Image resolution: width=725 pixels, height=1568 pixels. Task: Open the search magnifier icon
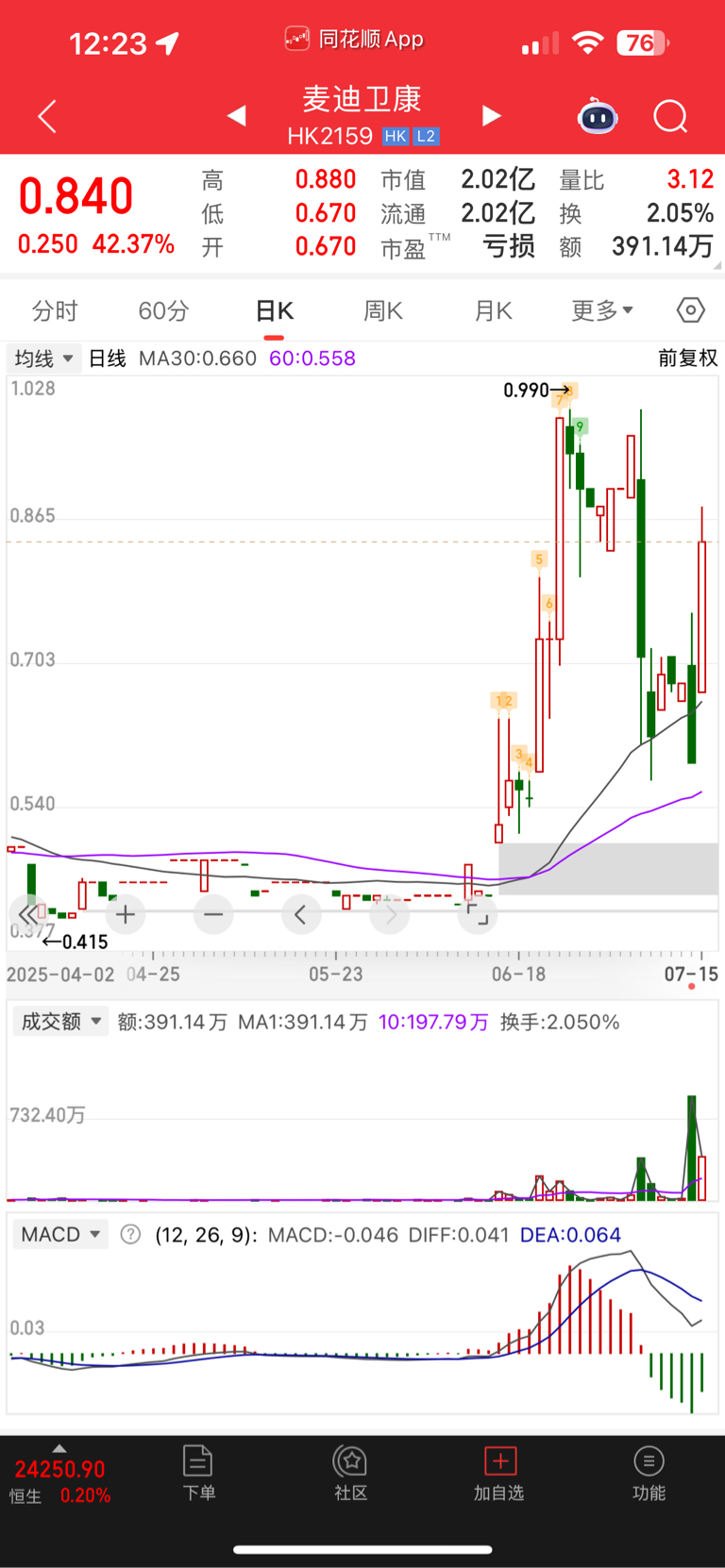pyautogui.click(x=670, y=117)
